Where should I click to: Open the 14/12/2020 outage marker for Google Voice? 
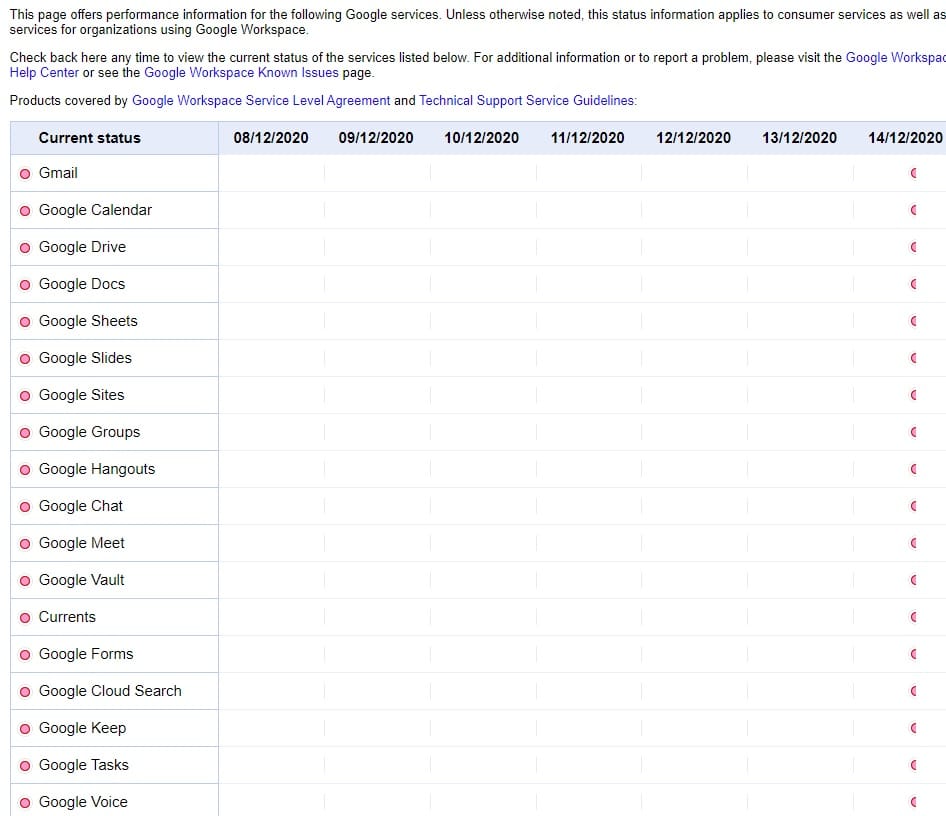(x=913, y=802)
